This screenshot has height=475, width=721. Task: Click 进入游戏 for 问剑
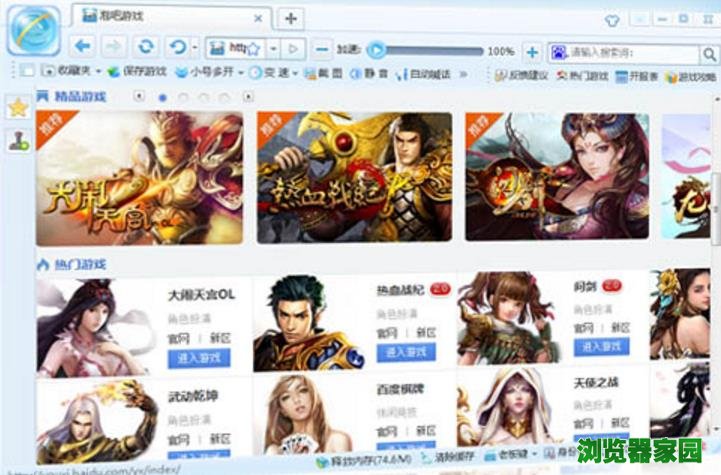(x=601, y=346)
